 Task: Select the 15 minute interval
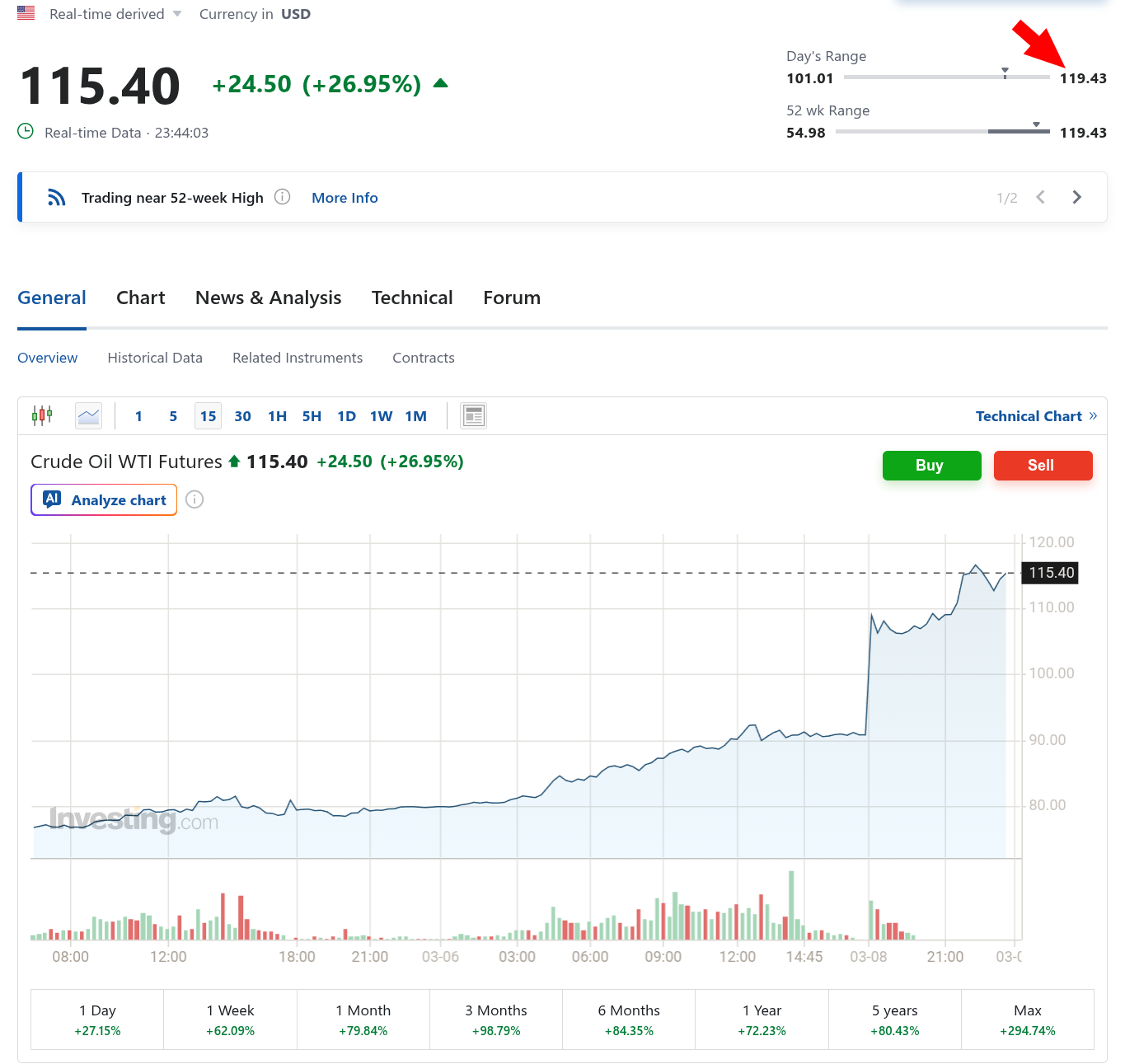click(x=209, y=416)
